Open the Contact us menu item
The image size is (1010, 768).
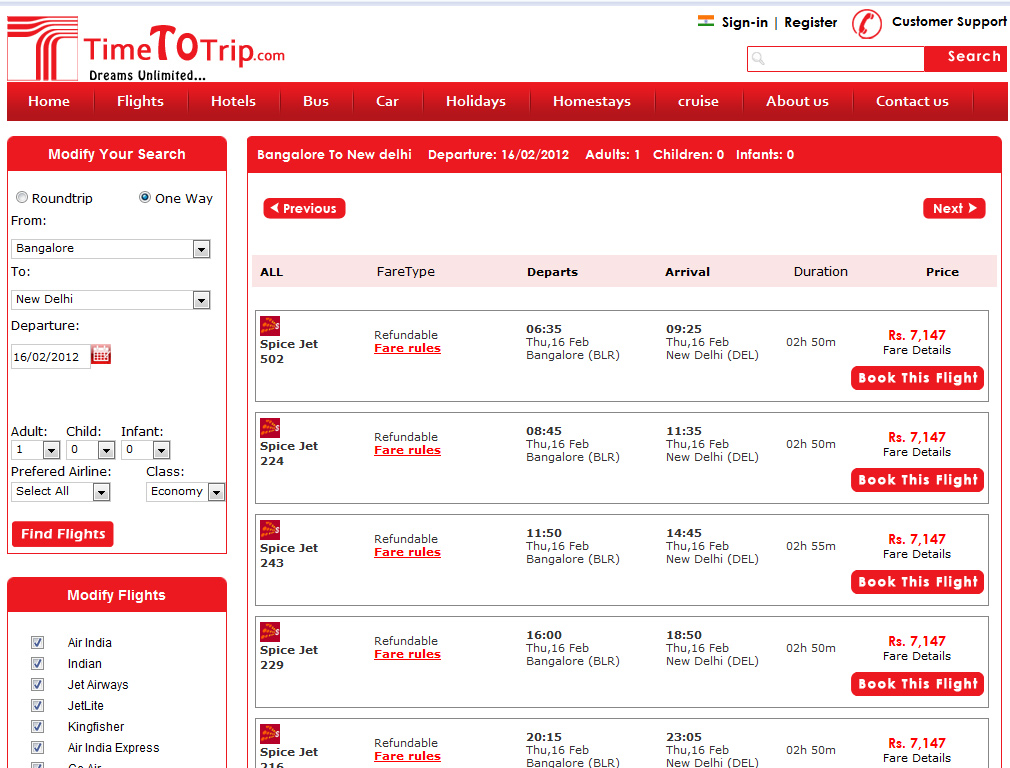[912, 101]
